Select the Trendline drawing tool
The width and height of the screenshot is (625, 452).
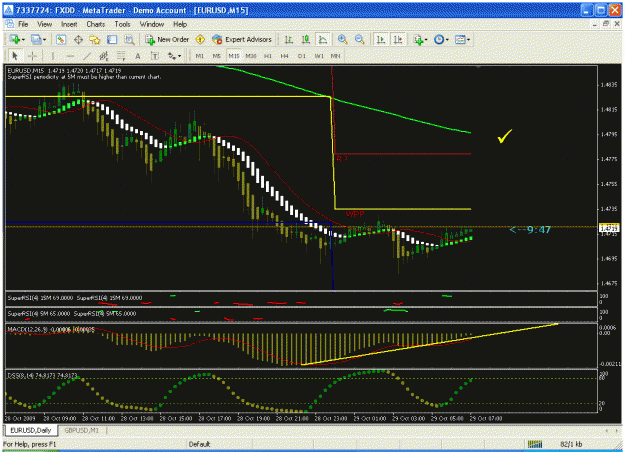[87, 56]
